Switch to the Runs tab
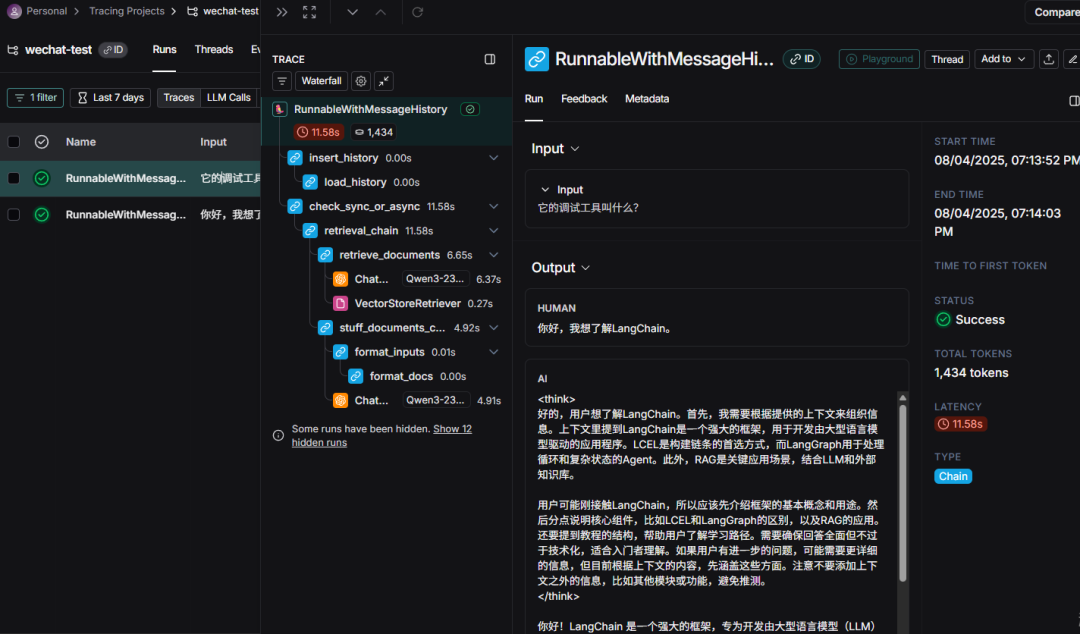This screenshot has width=1080, height=634. (x=165, y=50)
